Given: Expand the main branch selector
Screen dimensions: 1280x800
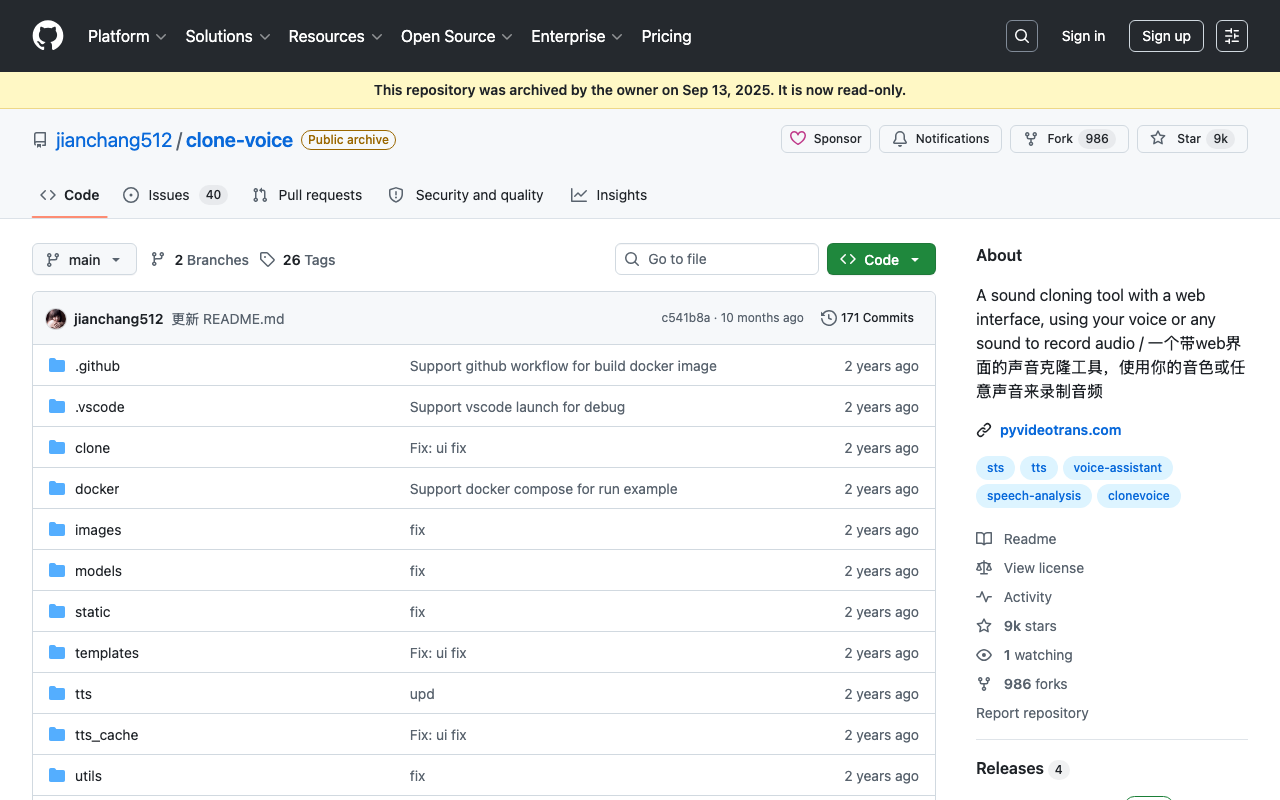Looking at the screenshot, I should 84,260.
